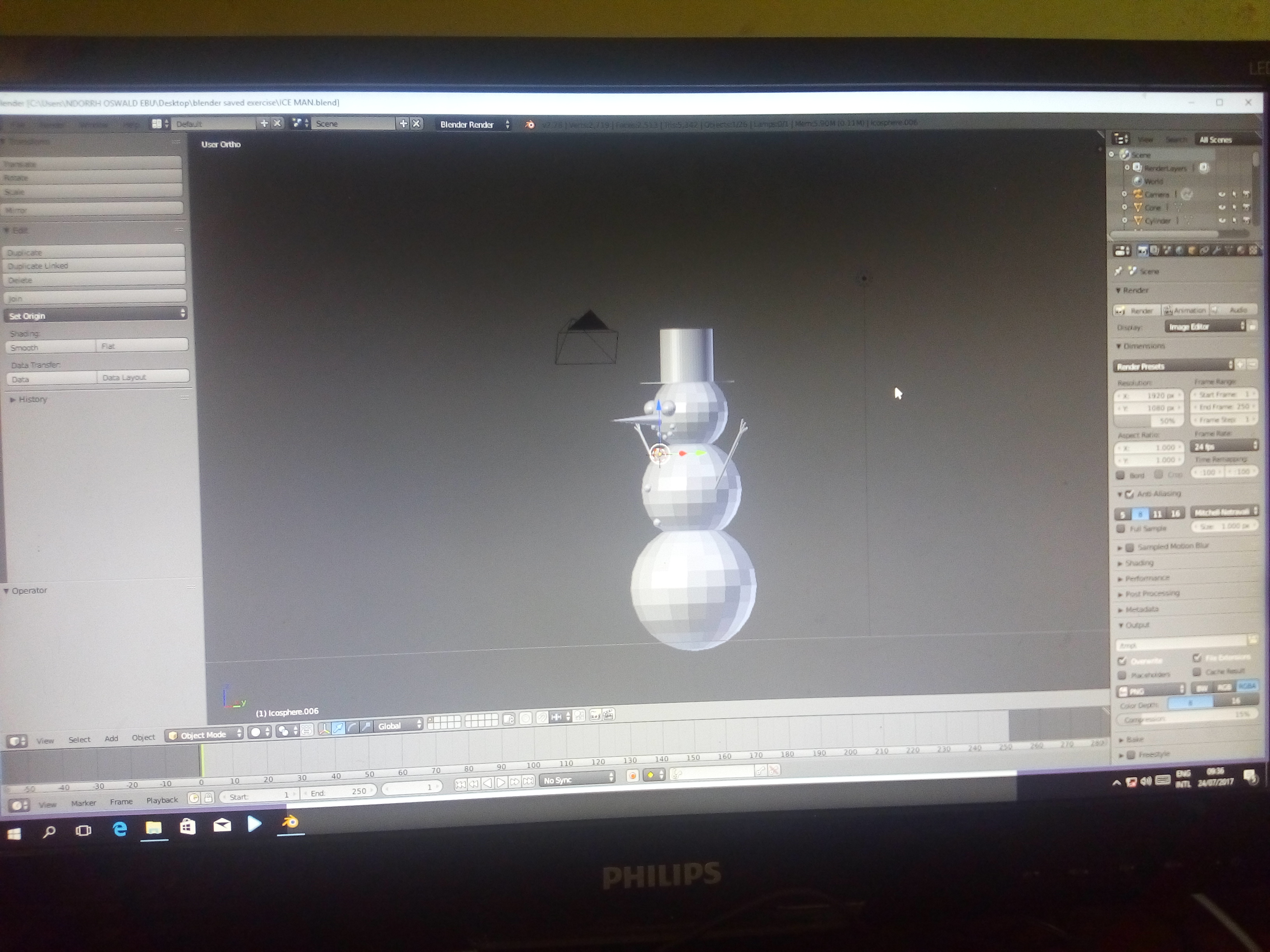Jump to the first frame icon
The image size is (1270, 952).
460,783
